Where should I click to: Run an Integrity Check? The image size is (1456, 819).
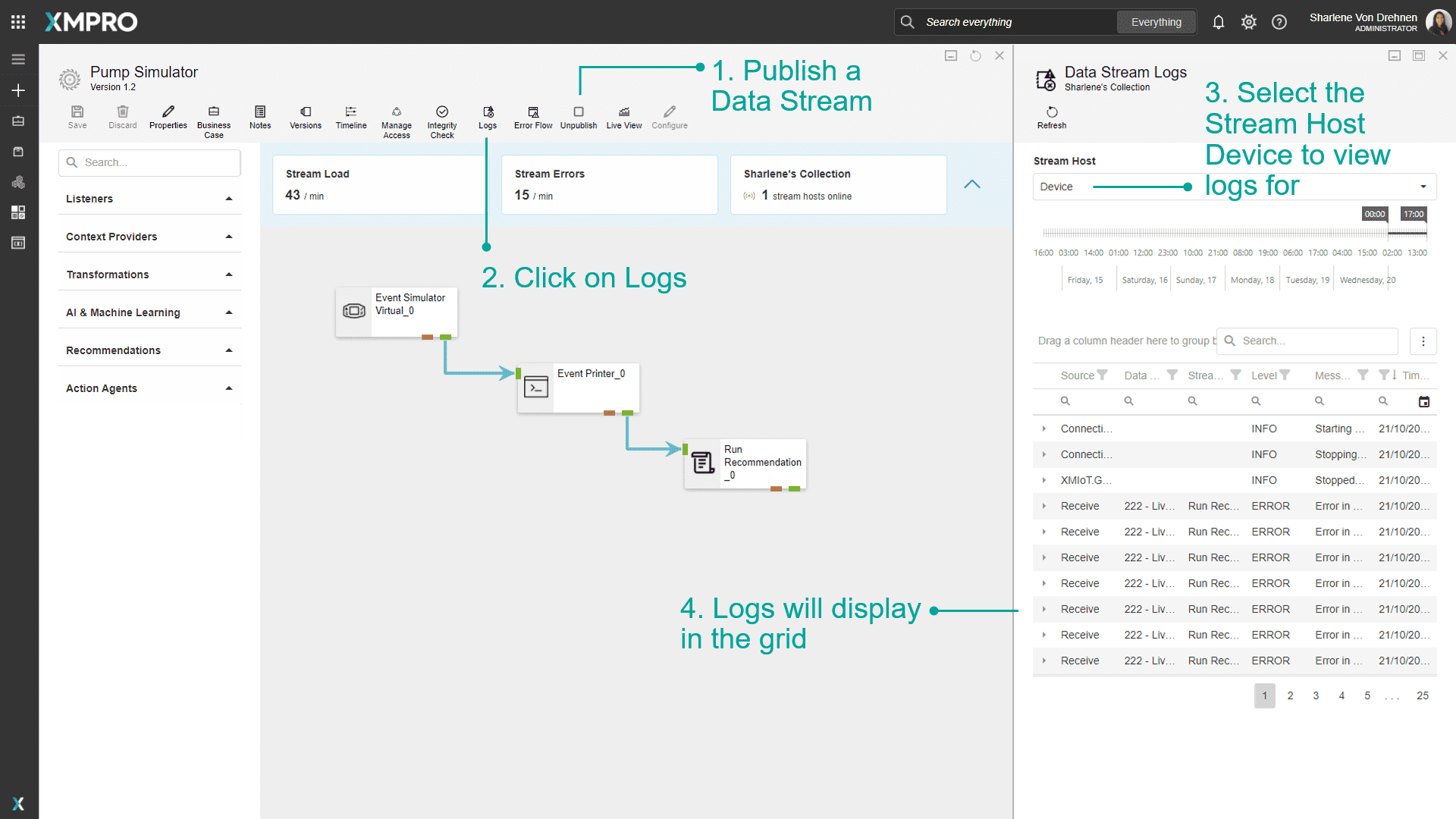coord(441,118)
